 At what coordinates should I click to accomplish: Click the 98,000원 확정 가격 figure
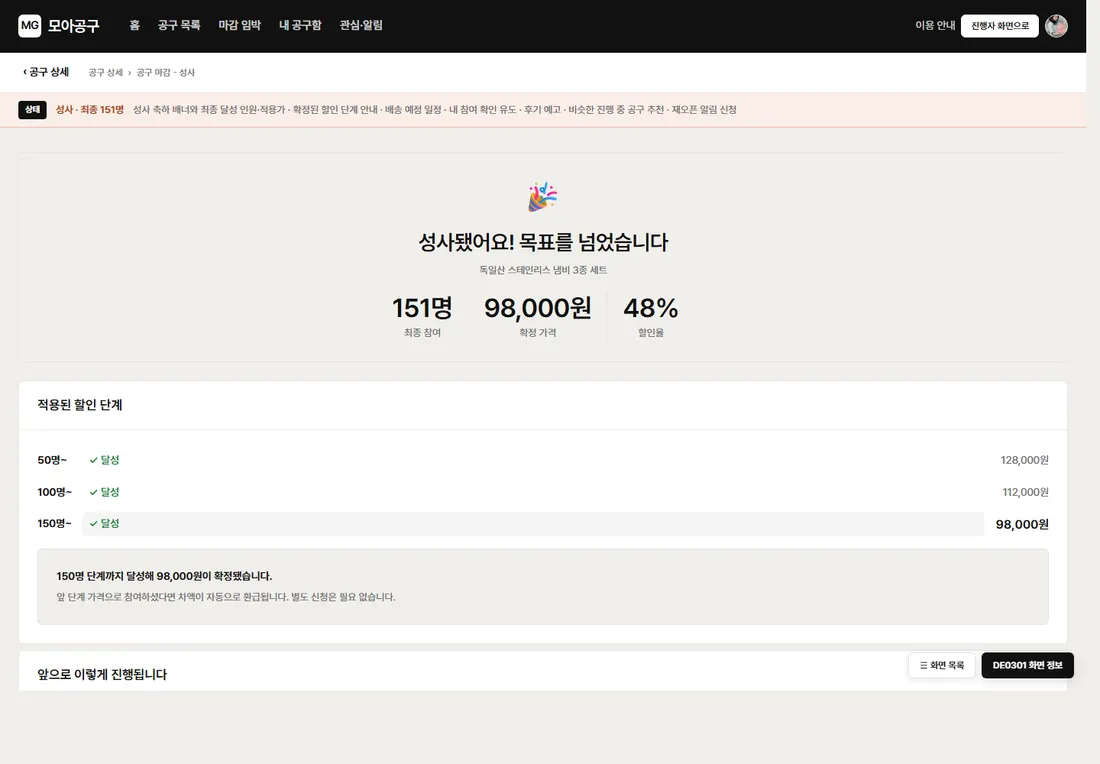click(x=537, y=308)
